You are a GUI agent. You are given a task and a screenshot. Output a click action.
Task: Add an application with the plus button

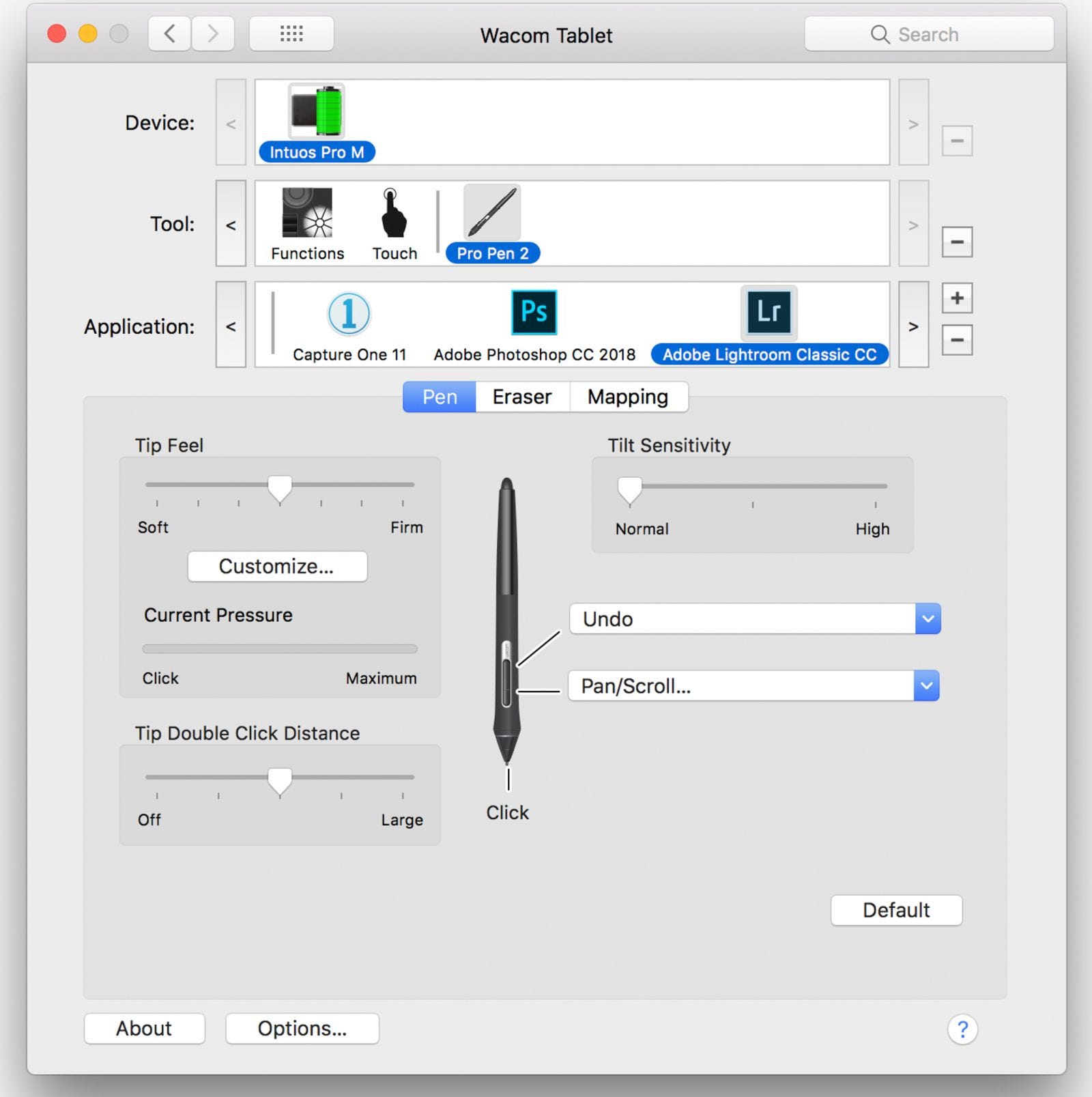click(x=957, y=298)
